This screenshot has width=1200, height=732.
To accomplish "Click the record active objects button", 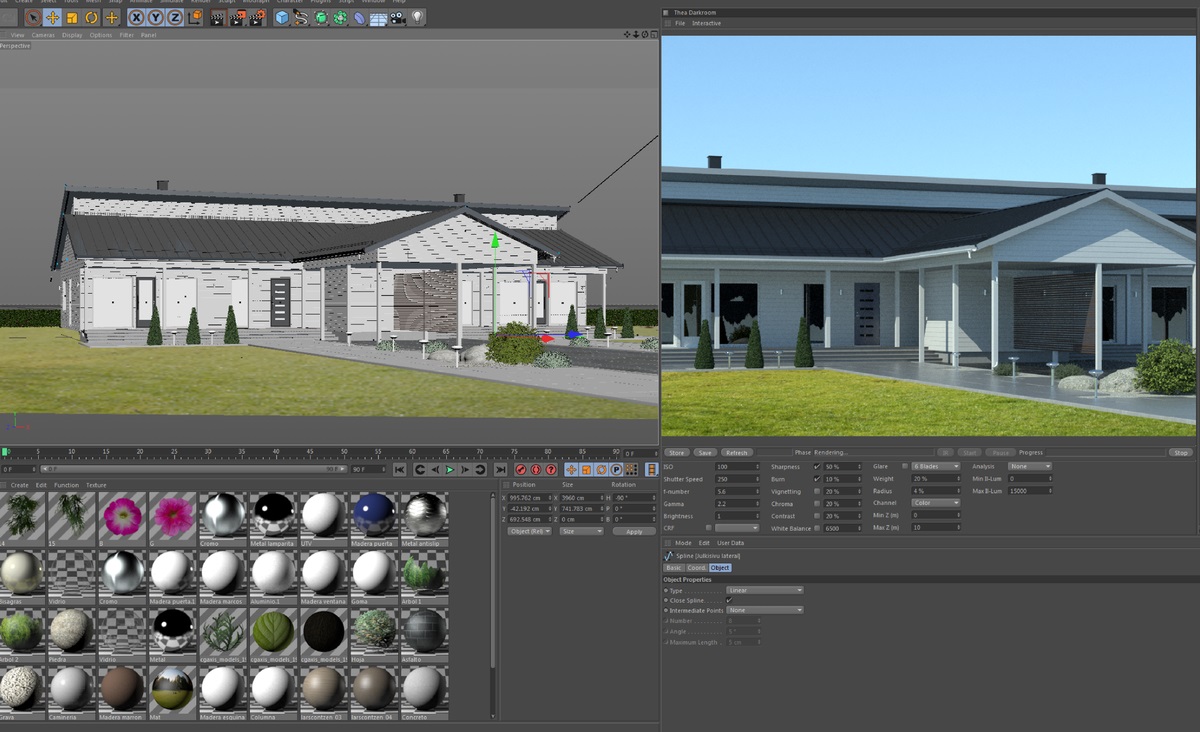I will pyautogui.click(x=520, y=469).
